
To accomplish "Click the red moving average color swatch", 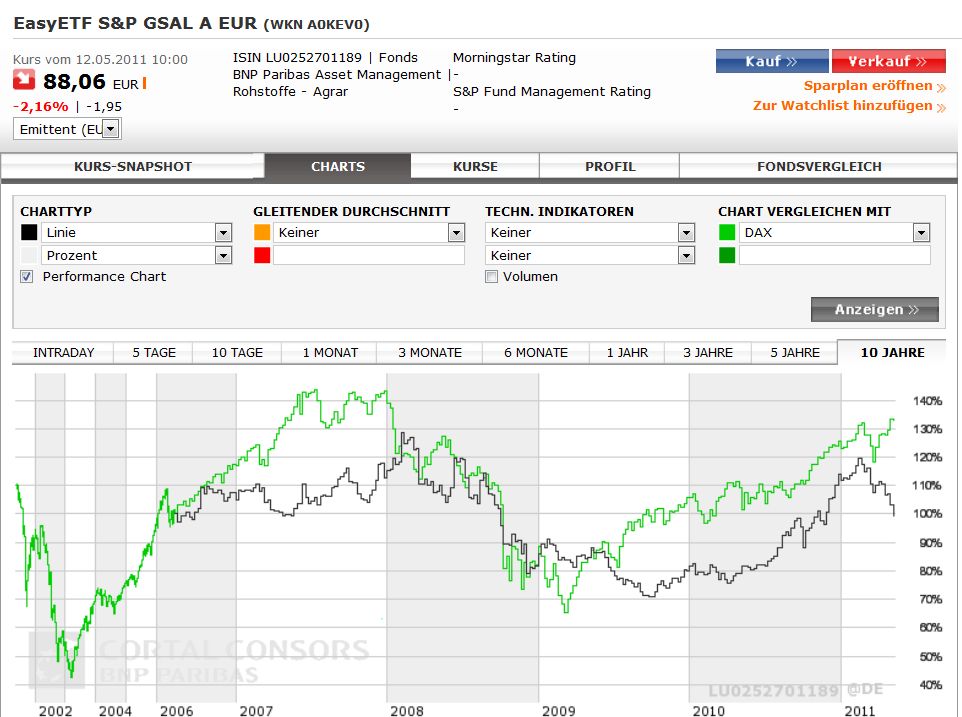I will (262, 255).
